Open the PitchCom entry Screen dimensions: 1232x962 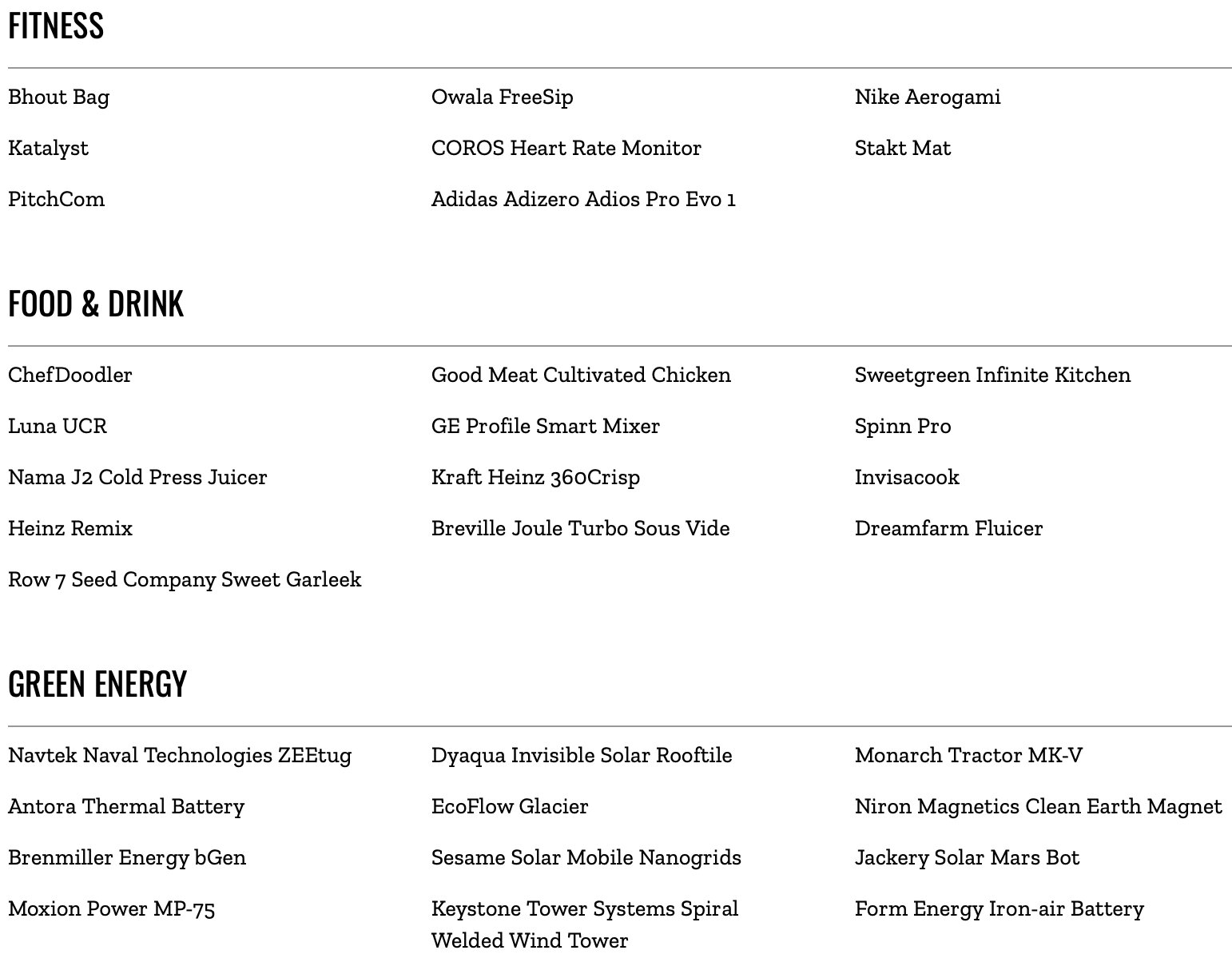click(x=57, y=200)
